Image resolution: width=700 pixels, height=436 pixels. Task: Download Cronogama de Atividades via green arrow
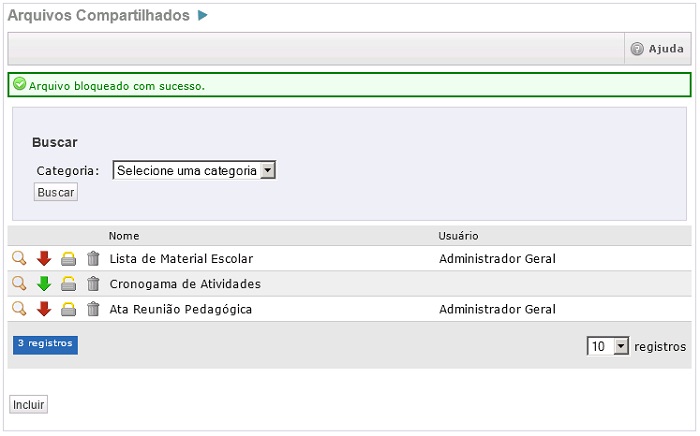(44, 284)
